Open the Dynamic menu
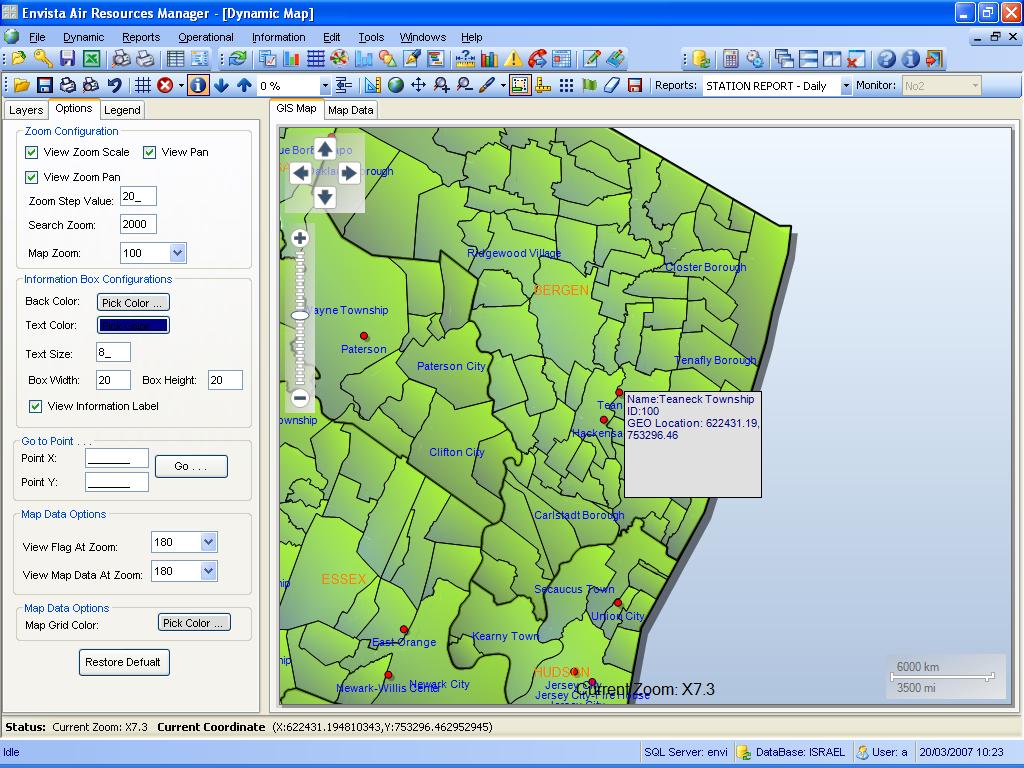The image size is (1024, 768). click(x=83, y=37)
